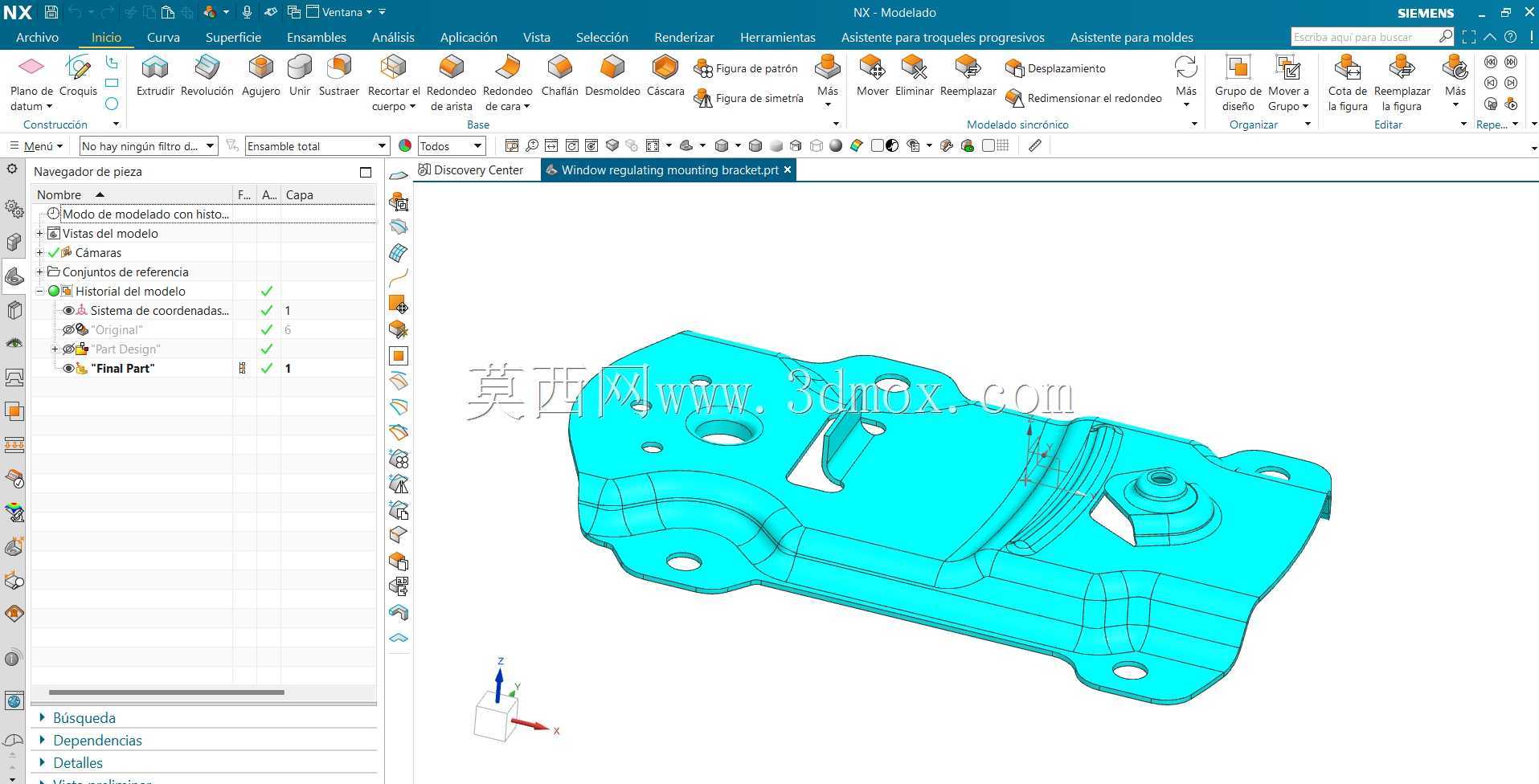Toggle visibility eye of Final Part

coord(68,369)
